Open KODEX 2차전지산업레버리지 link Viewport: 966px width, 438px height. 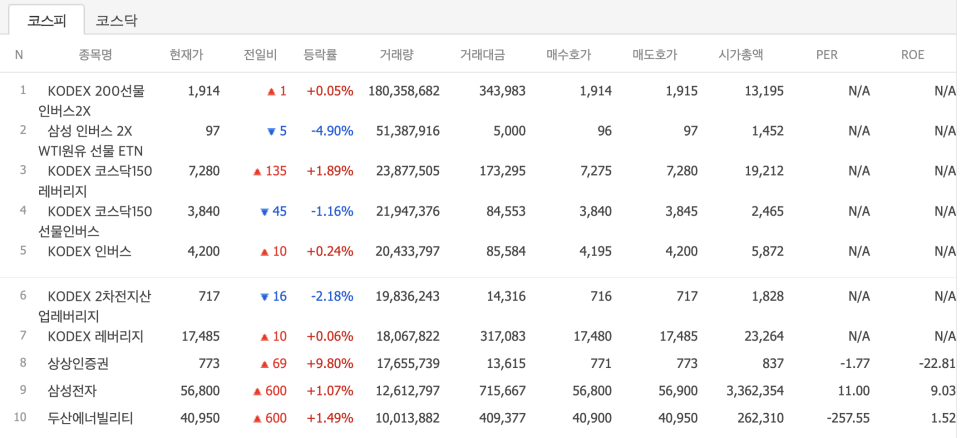(x=94, y=306)
